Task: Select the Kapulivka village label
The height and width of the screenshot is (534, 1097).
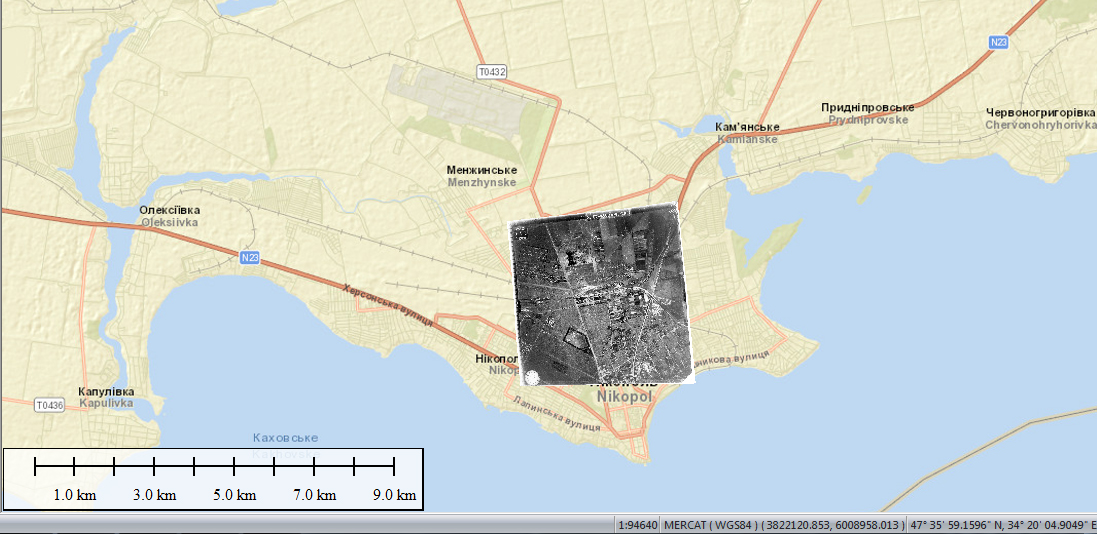Action: click(x=105, y=397)
